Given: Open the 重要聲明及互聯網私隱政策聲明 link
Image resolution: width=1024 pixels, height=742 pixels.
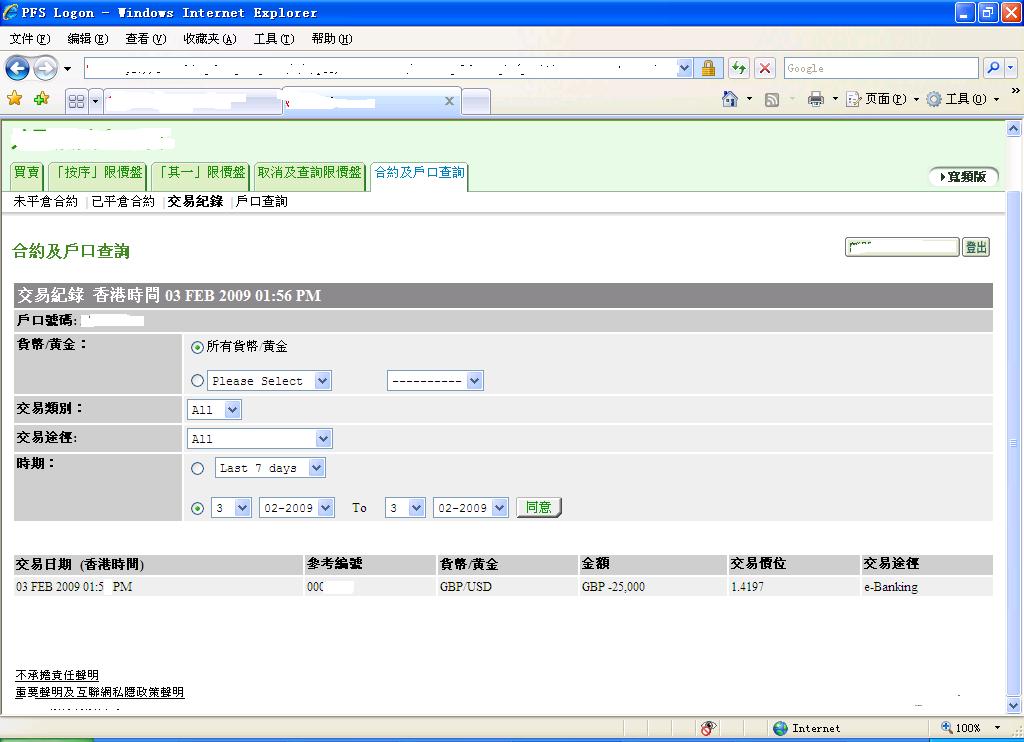Looking at the screenshot, I should [x=100, y=692].
